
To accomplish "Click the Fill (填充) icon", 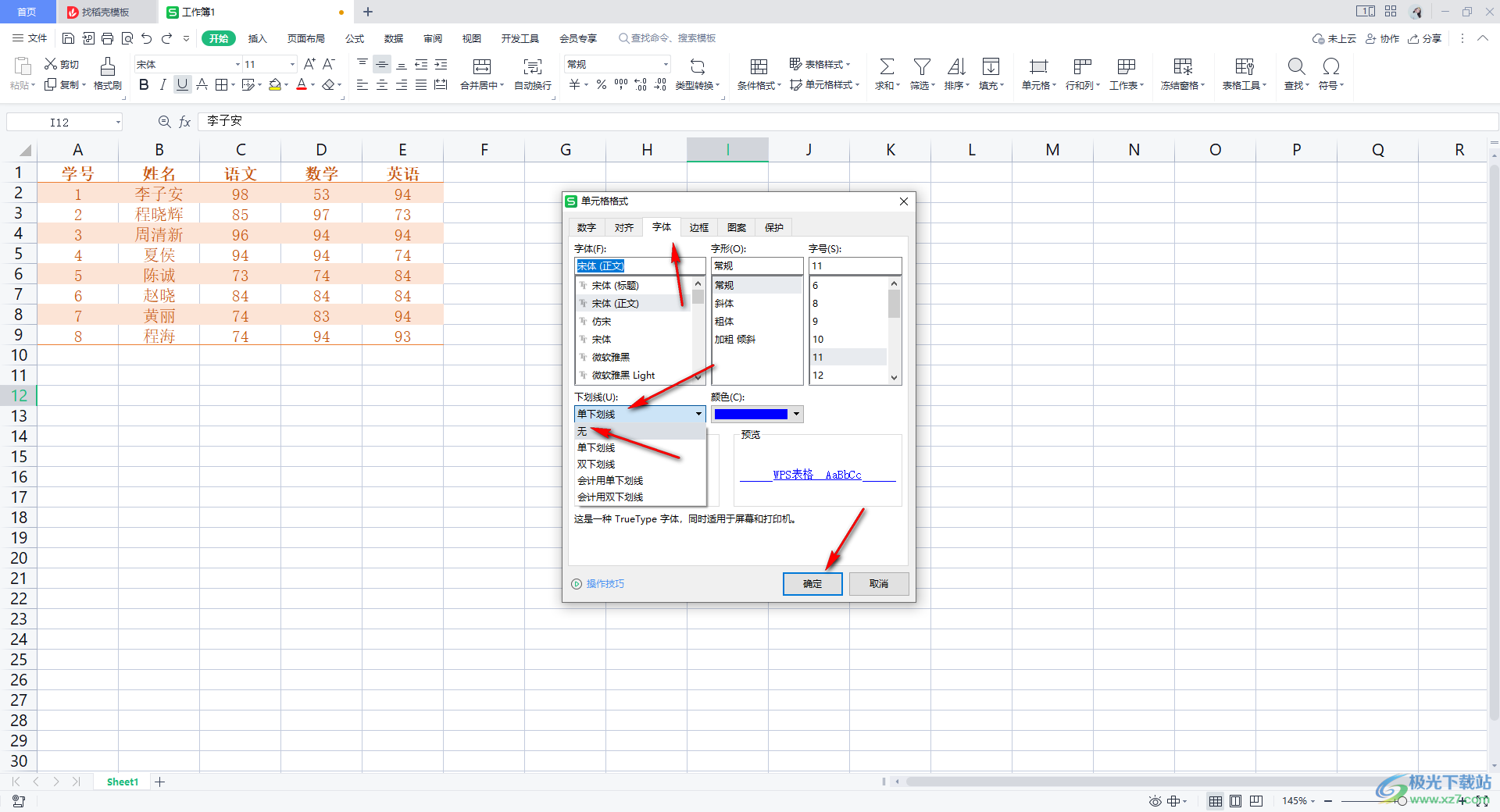I will click(x=991, y=66).
